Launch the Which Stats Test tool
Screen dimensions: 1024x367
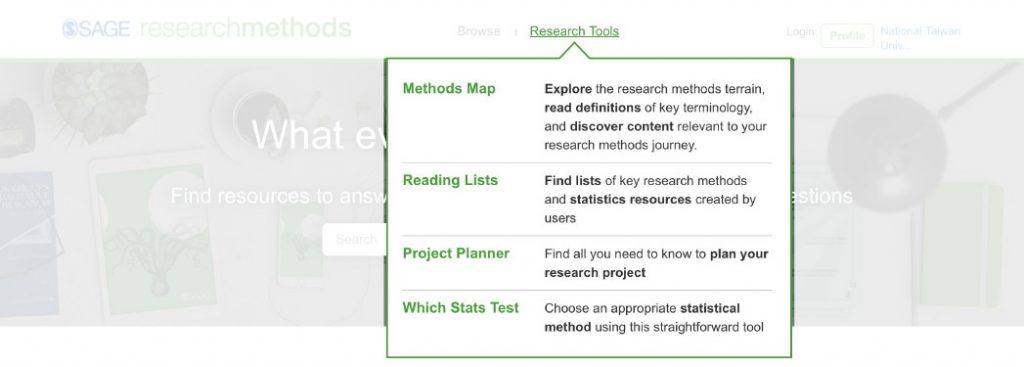click(x=460, y=308)
